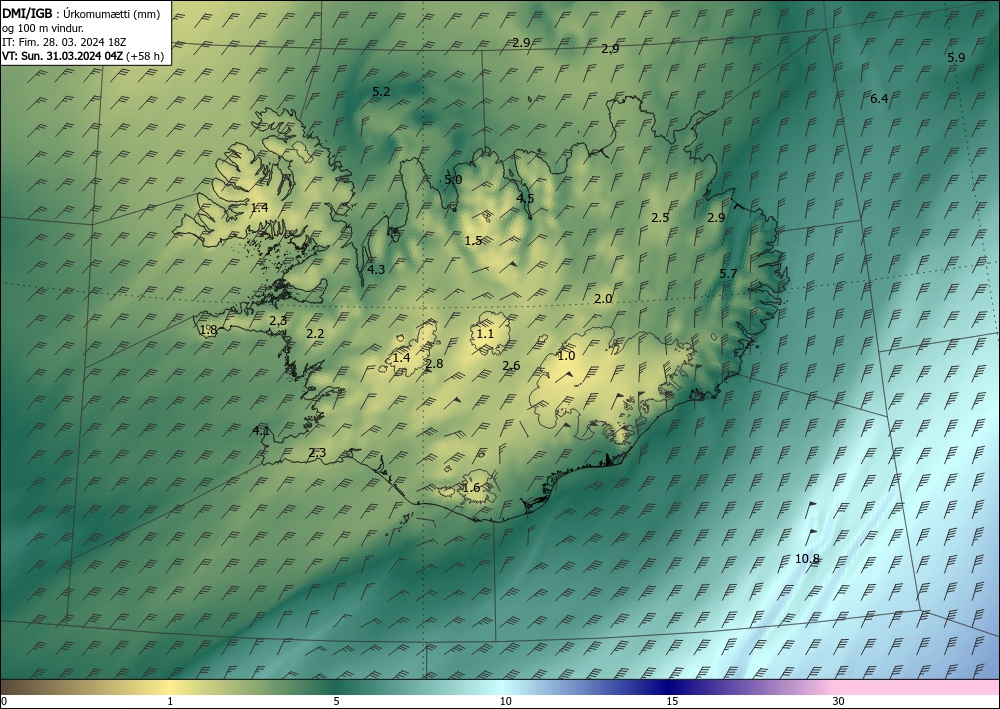Click the 5.2 value label
Viewport: 1000px width, 709px height.
381,92
